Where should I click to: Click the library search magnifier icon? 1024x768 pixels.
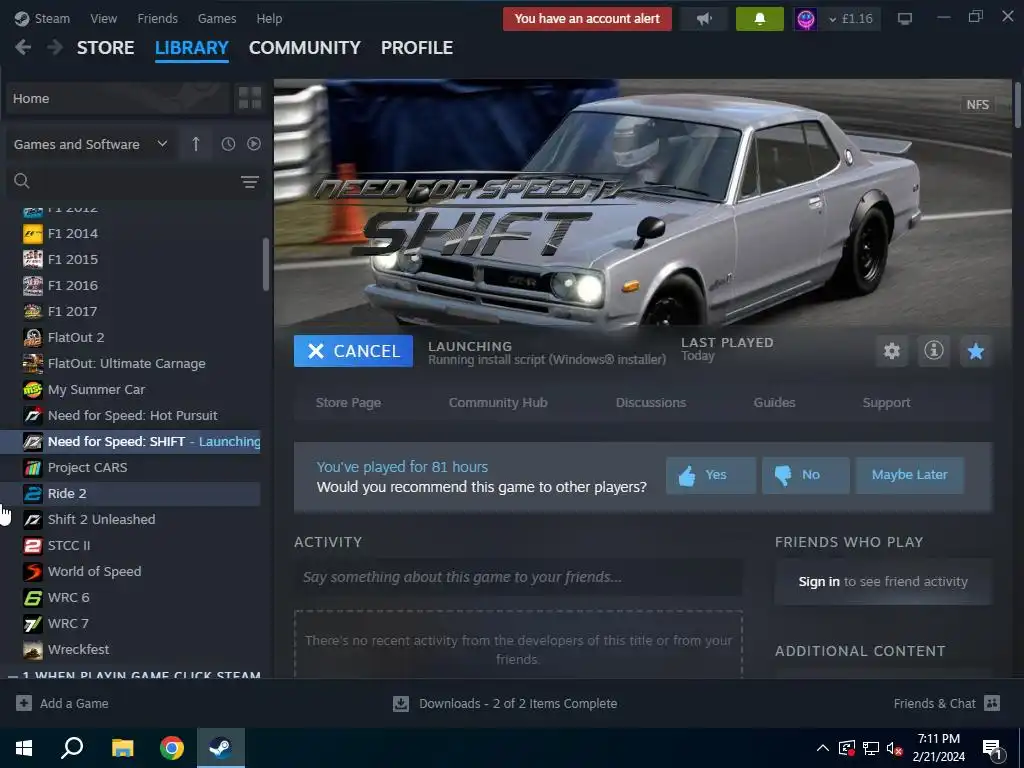click(22, 181)
